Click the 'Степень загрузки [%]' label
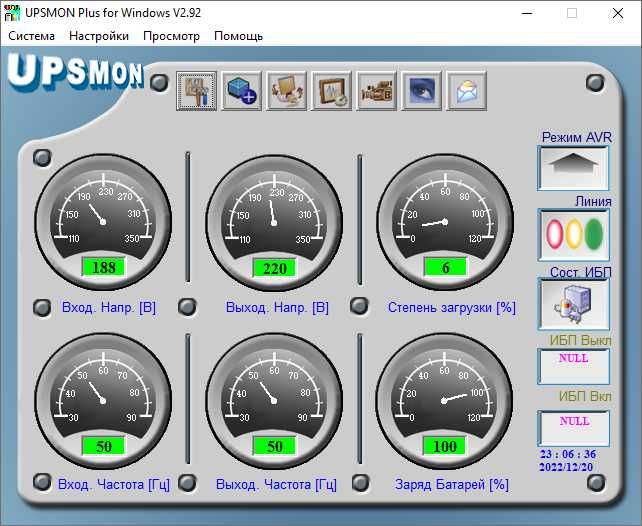The height and width of the screenshot is (526, 642). (452, 307)
